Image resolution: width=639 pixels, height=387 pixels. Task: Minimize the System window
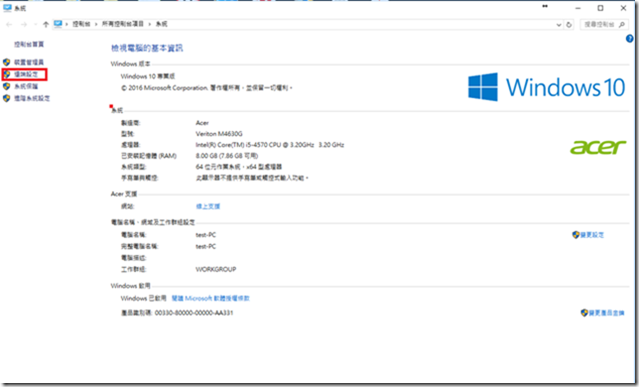pos(577,8)
